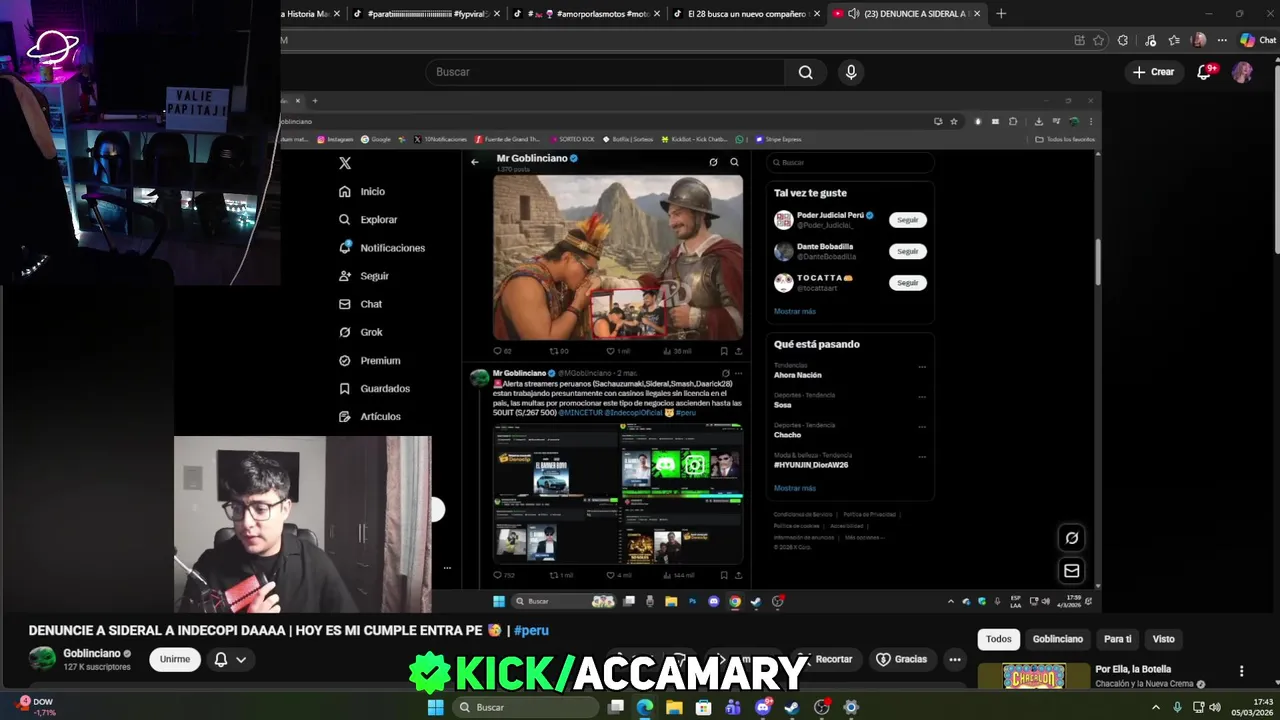Click the browser profile picture icon
Viewport: 1280px width, 720px height.
coord(1199,40)
